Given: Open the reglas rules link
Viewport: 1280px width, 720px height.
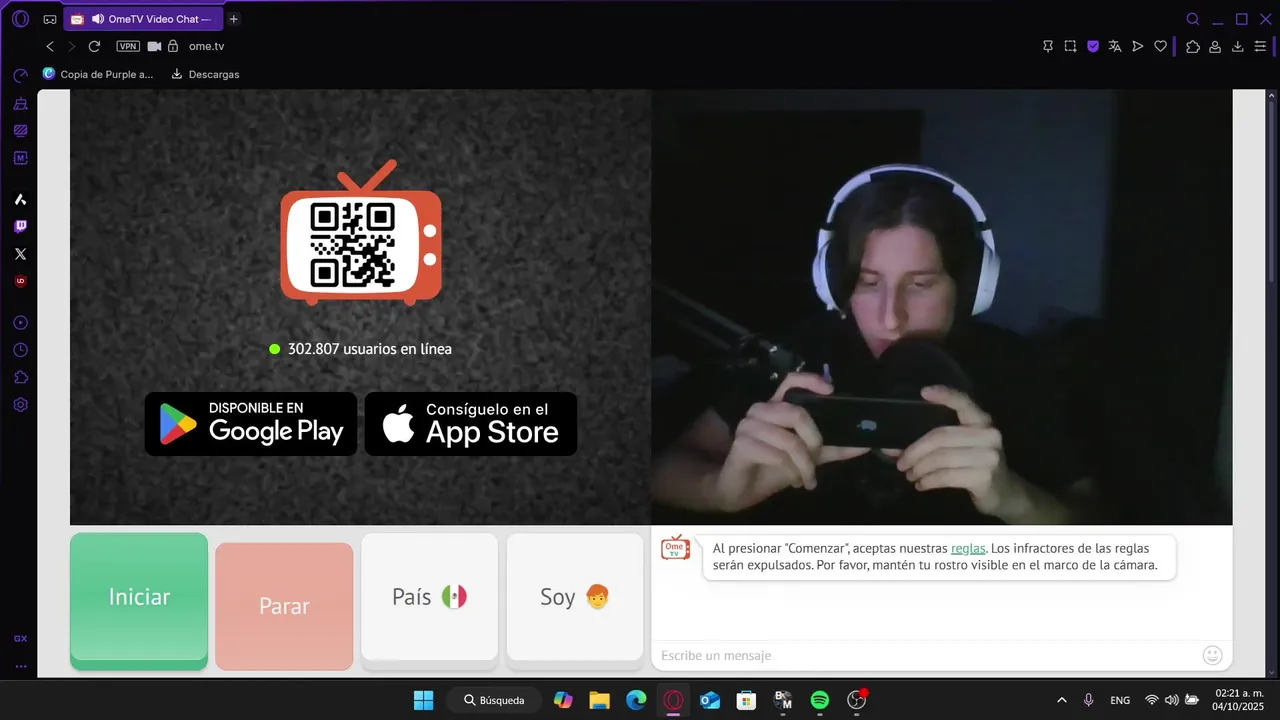Looking at the screenshot, I should pos(968,548).
